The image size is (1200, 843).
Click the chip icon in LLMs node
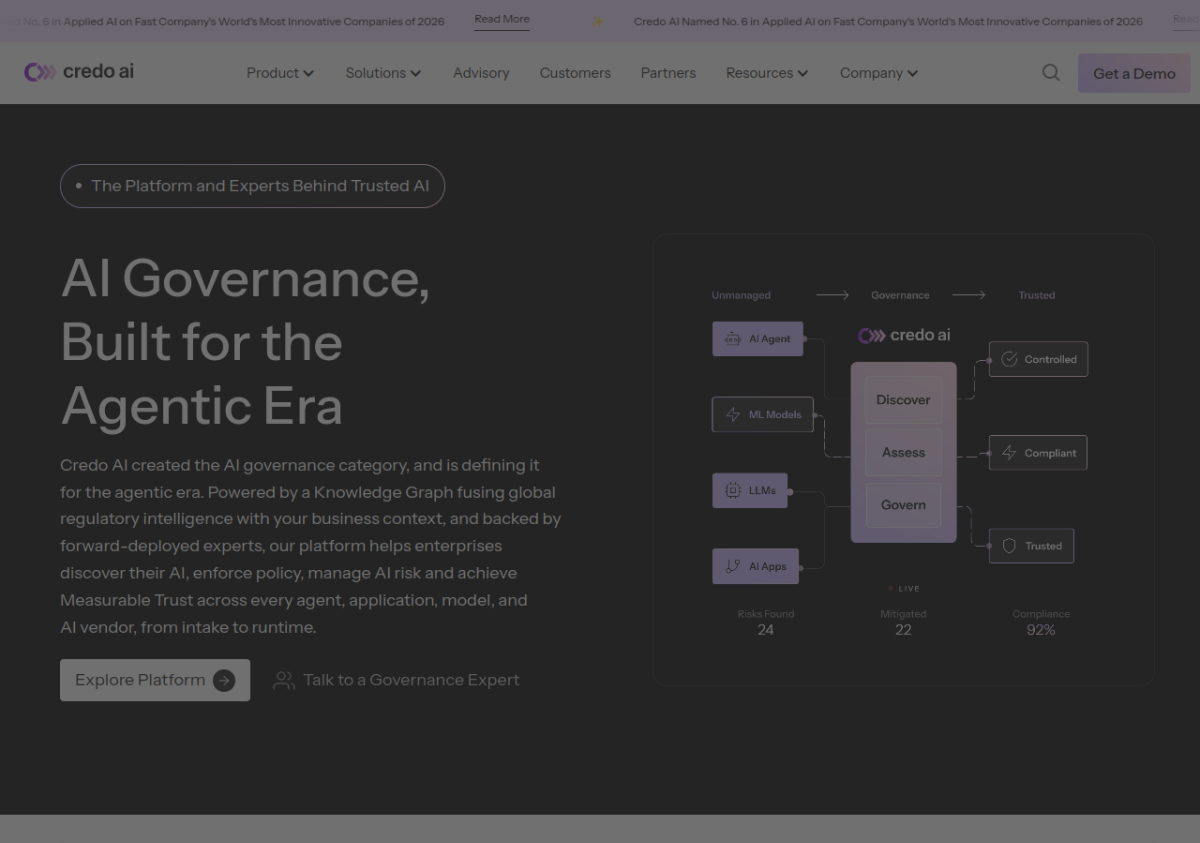pyautogui.click(x=733, y=491)
